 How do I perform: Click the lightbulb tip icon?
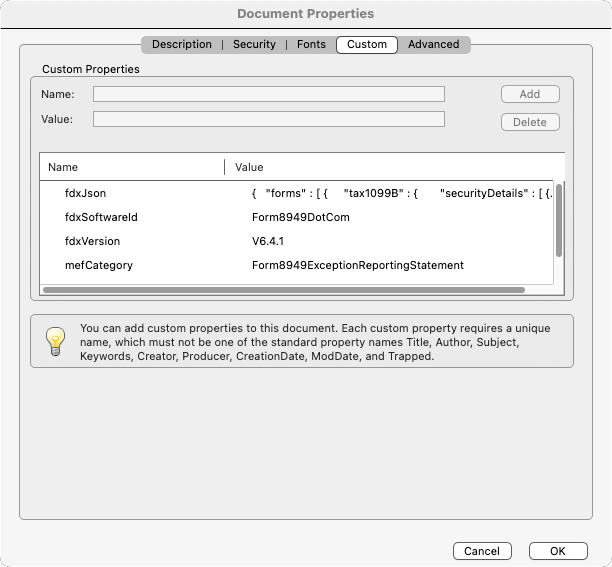click(56, 341)
